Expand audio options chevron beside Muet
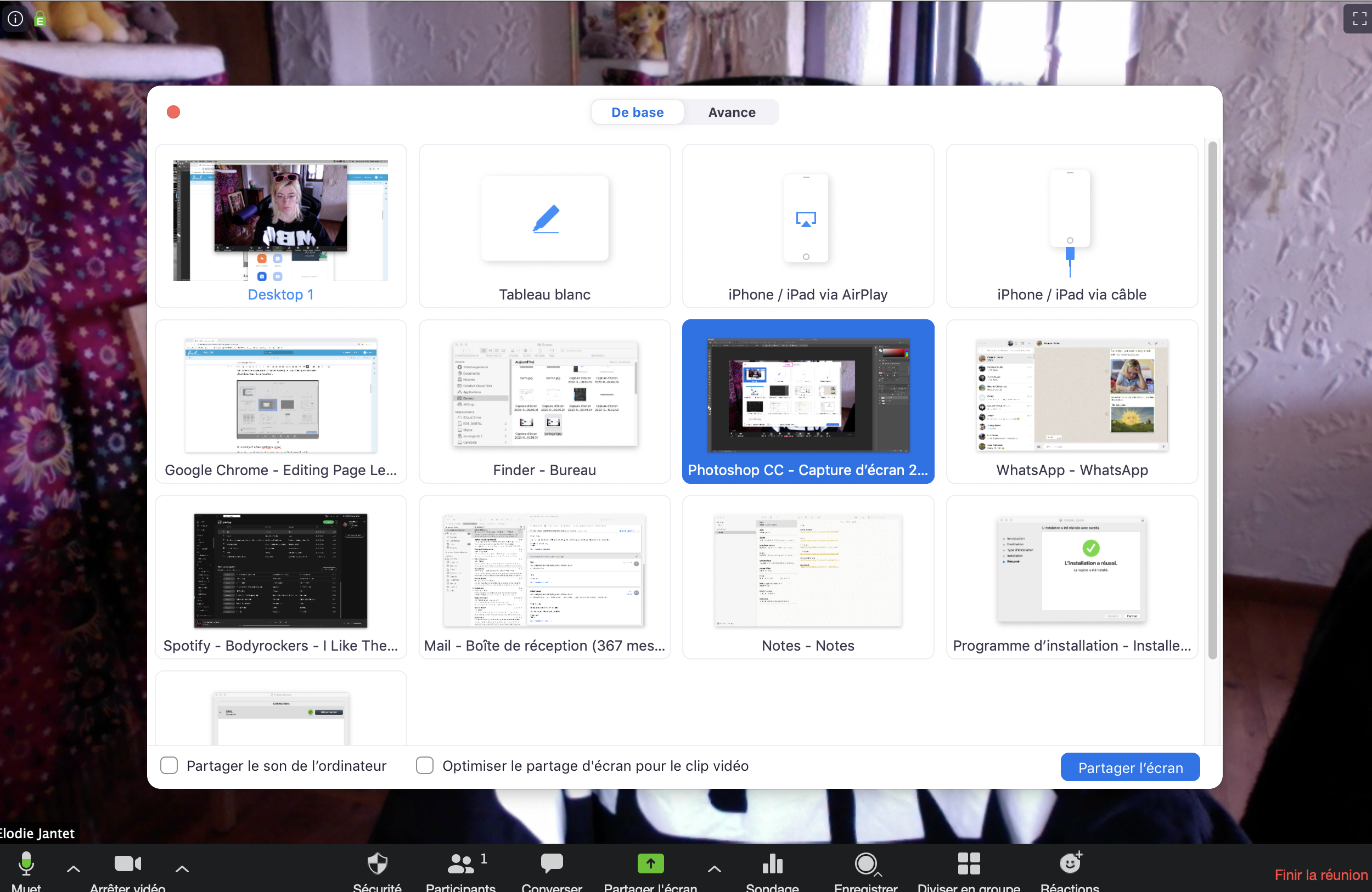 pos(73,868)
